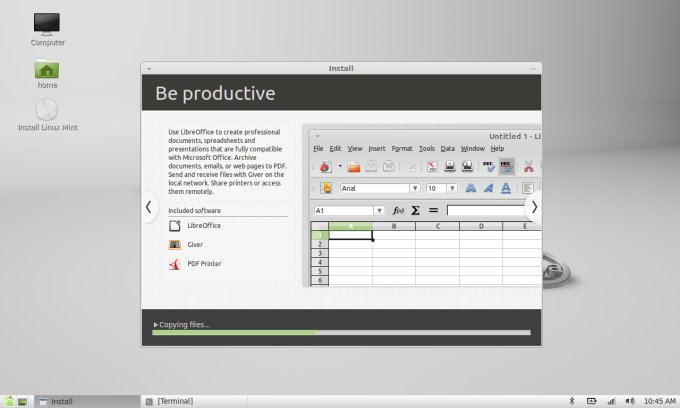The width and height of the screenshot is (680, 408).
Task: Click the Cut scissors toolbar icon
Action: tap(528, 166)
